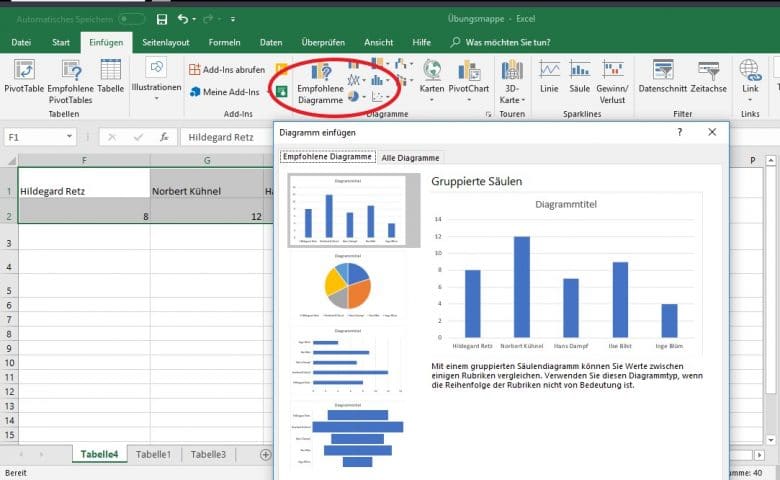Switch to sheet tab Tabelle3
Screen dimensions: 780x480
(x=208, y=454)
